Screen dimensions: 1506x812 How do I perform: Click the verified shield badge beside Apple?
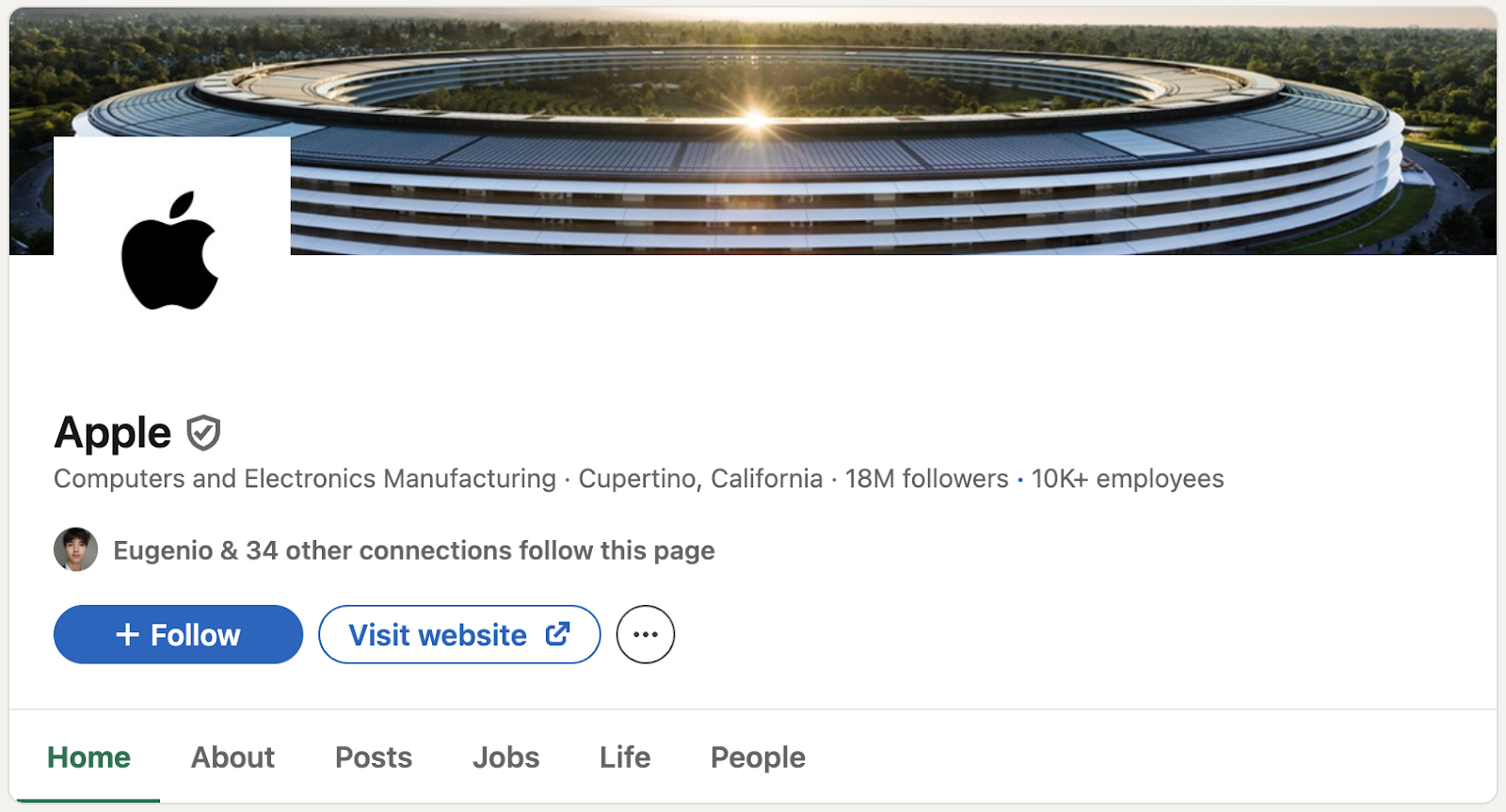click(203, 433)
